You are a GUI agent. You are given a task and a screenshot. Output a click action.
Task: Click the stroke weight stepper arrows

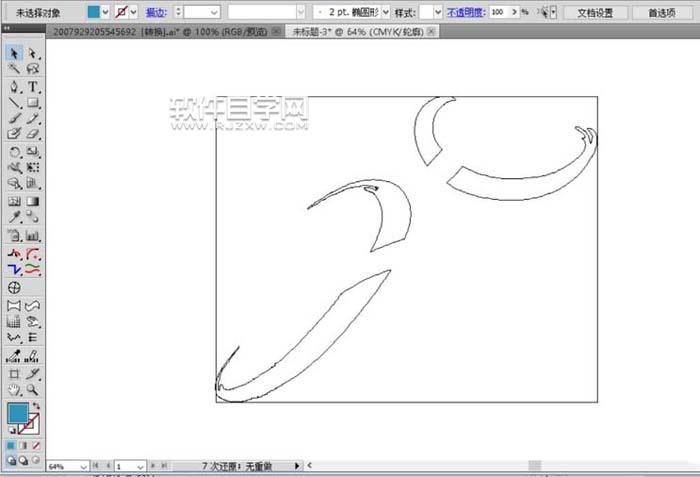[x=178, y=13]
